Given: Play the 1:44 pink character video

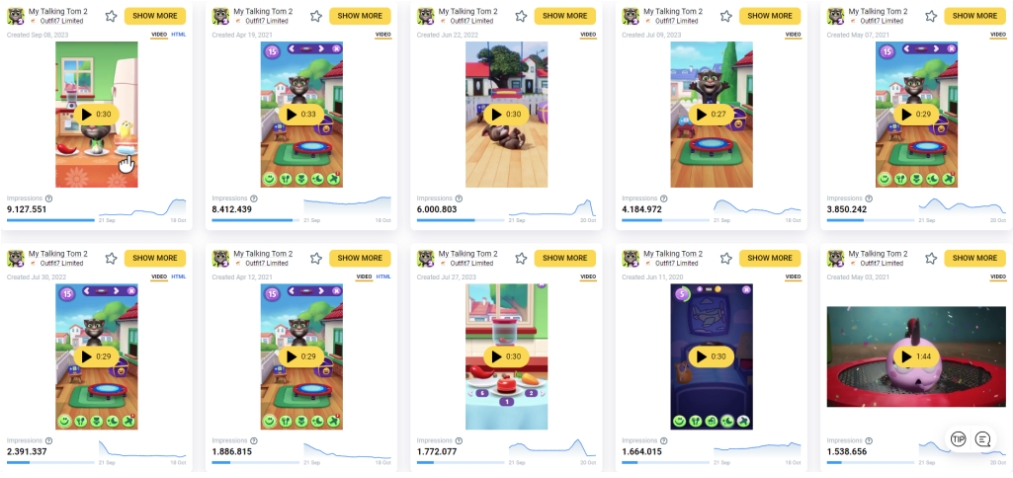Looking at the screenshot, I should coord(917,357).
